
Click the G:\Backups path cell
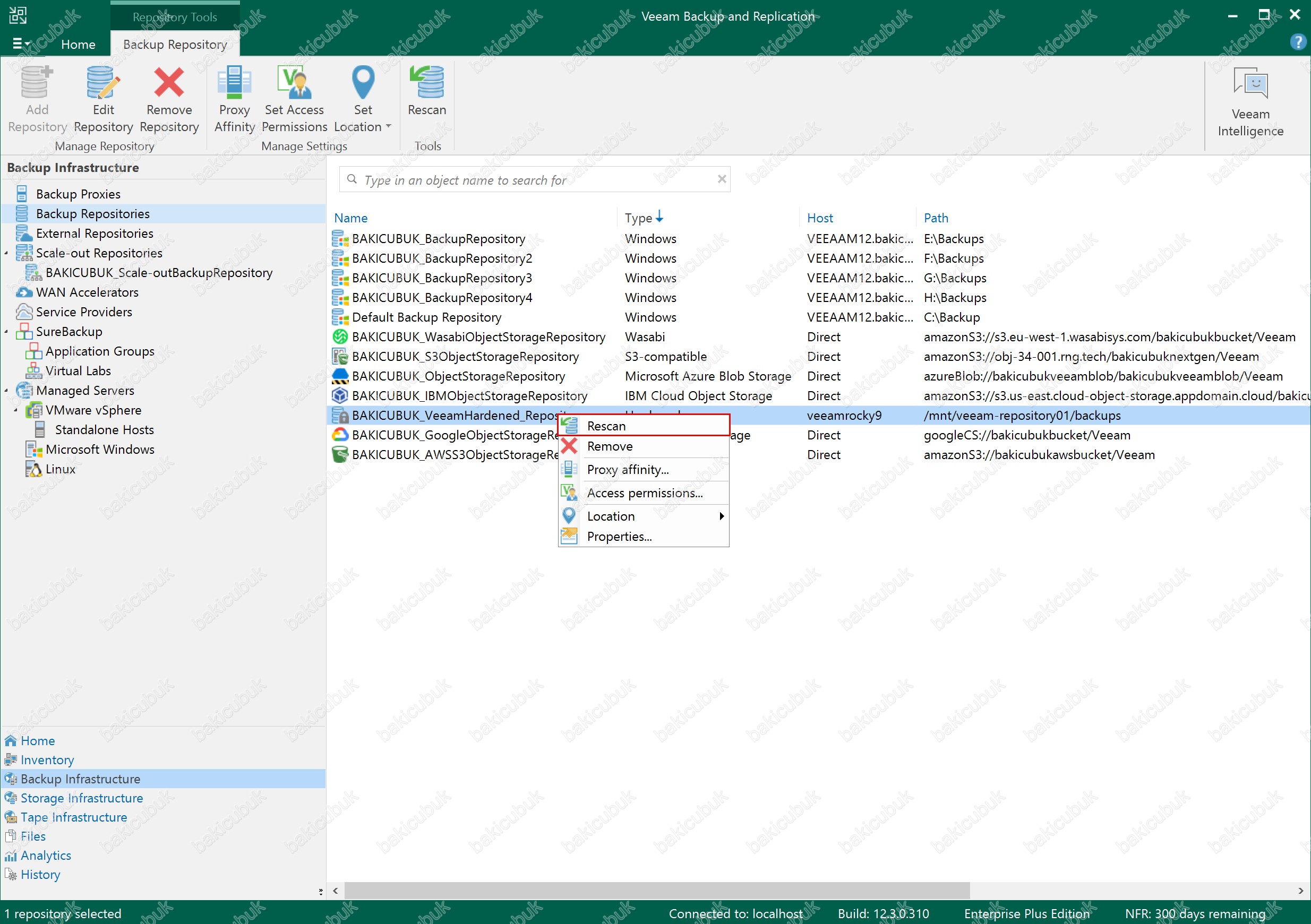pyautogui.click(x=955, y=278)
